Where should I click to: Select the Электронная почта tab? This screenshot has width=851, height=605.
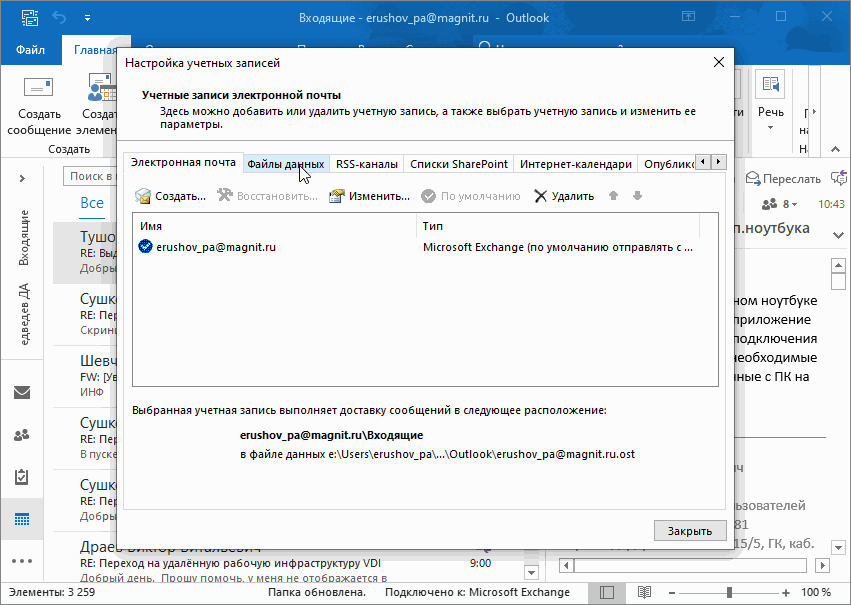point(183,162)
